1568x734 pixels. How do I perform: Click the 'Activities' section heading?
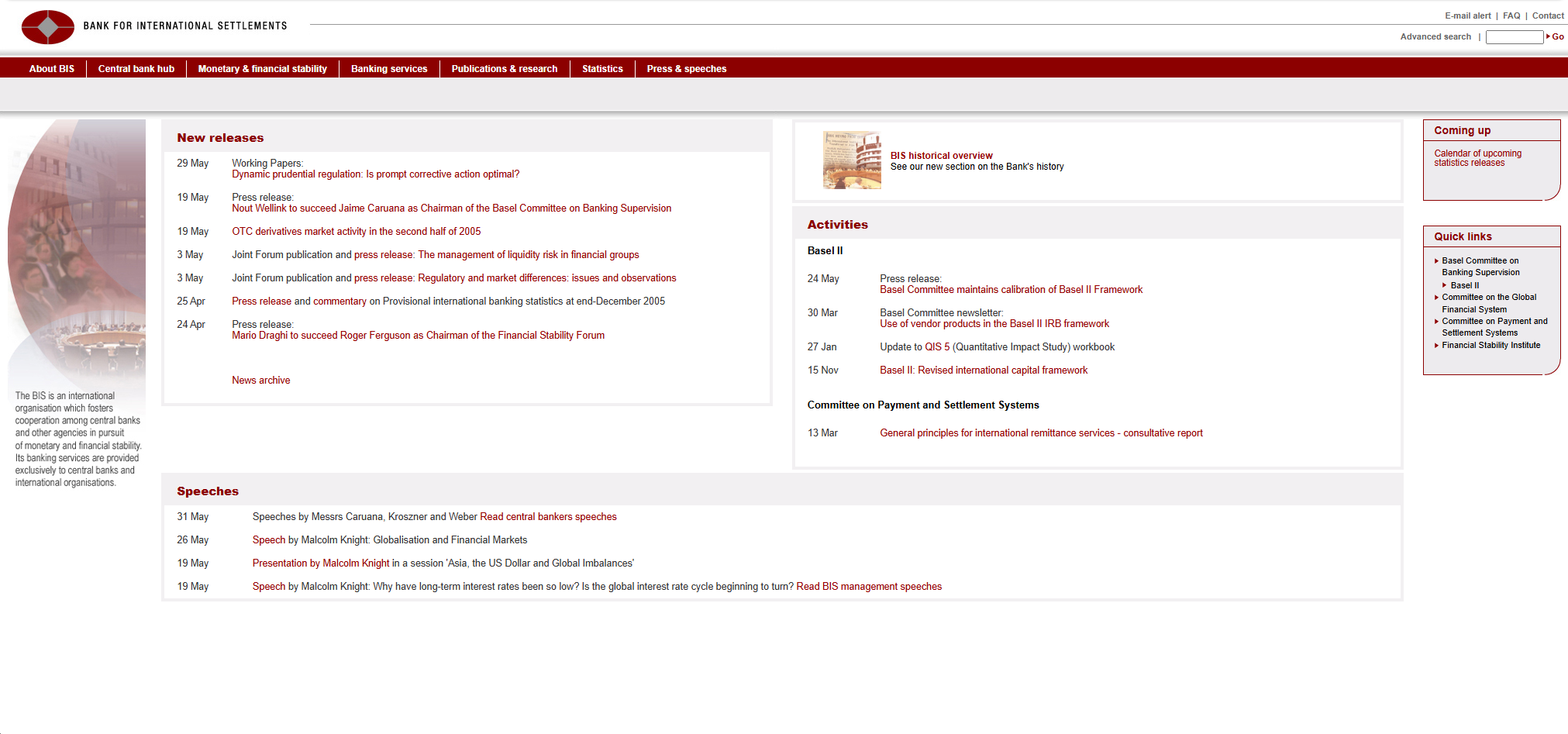point(837,225)
